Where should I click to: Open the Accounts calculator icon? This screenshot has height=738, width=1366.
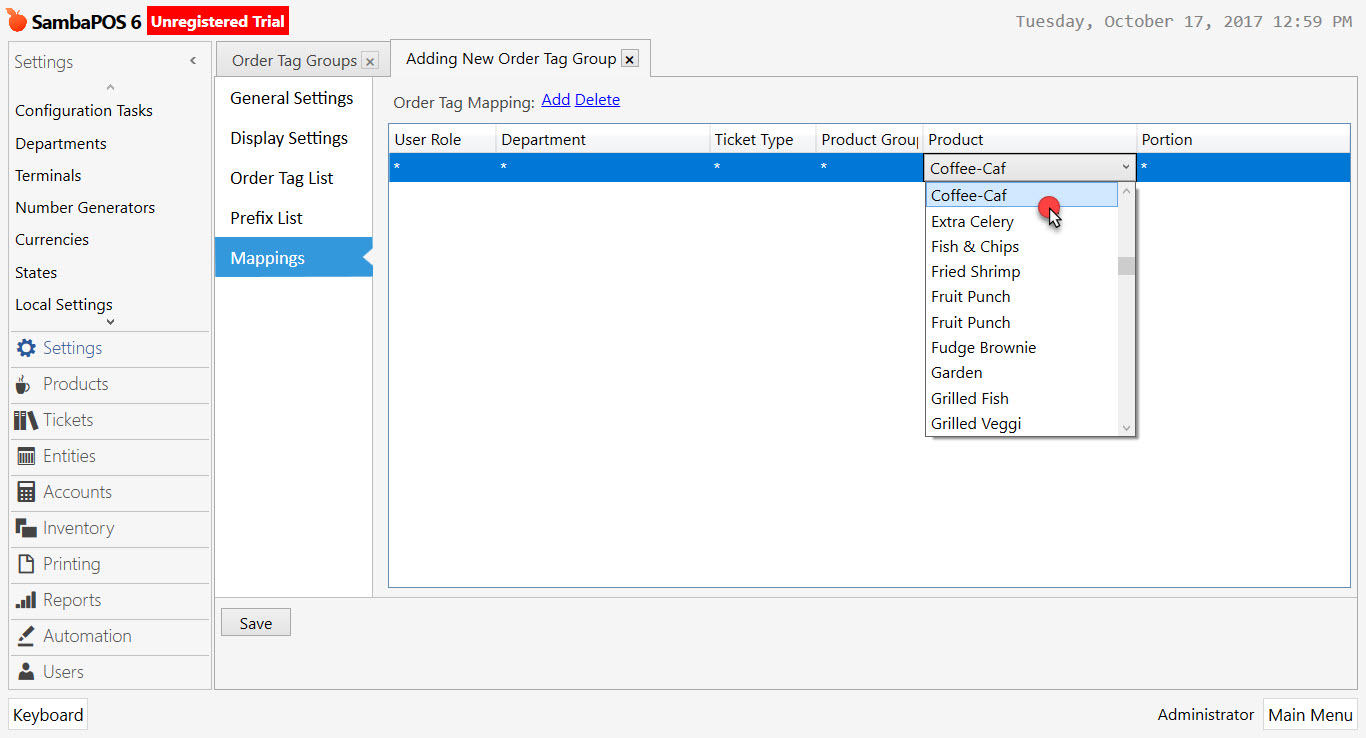coord(23,492)
